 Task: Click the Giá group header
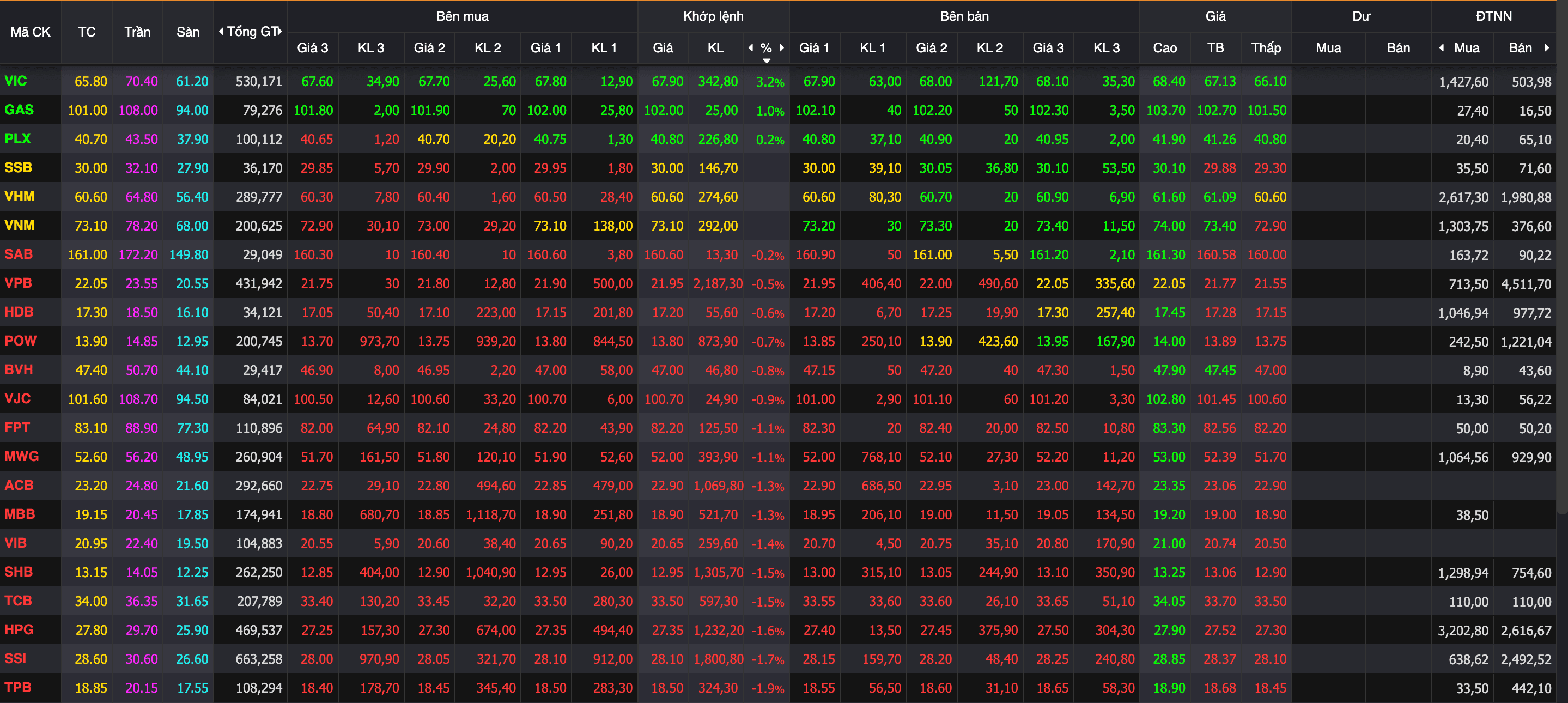[1215, 16]
